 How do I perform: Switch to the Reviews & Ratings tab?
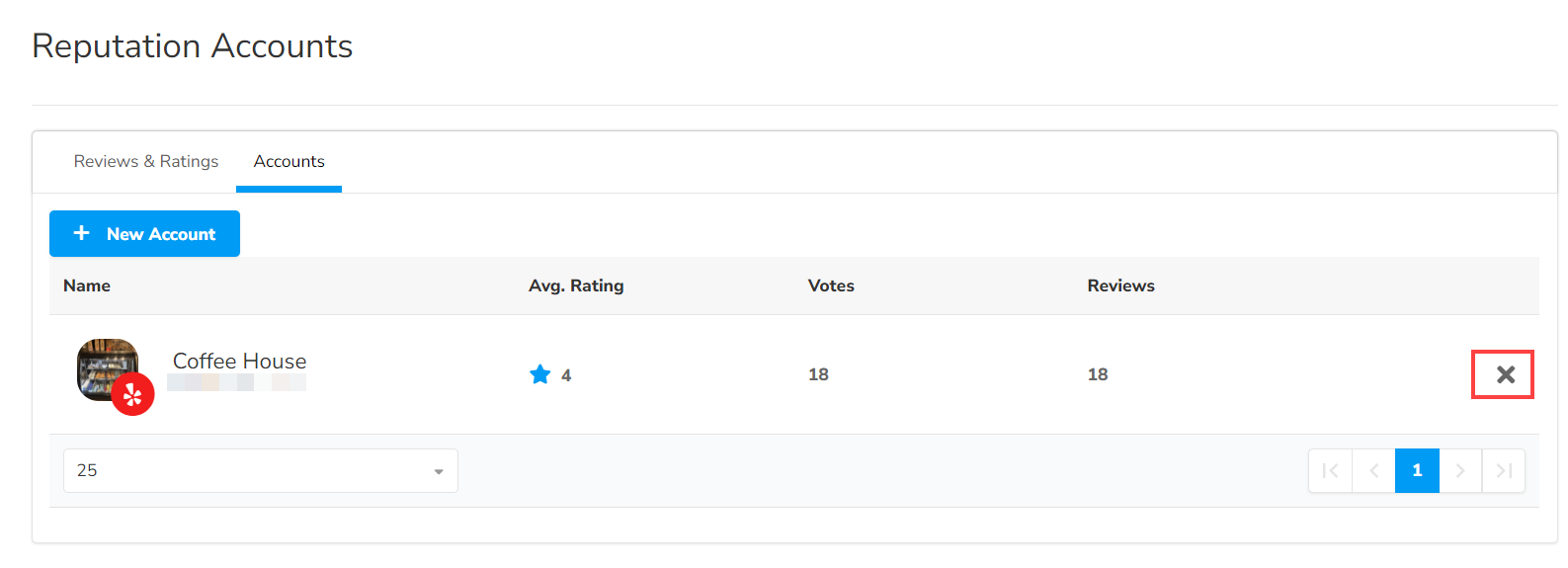click(x=146, y=161)
